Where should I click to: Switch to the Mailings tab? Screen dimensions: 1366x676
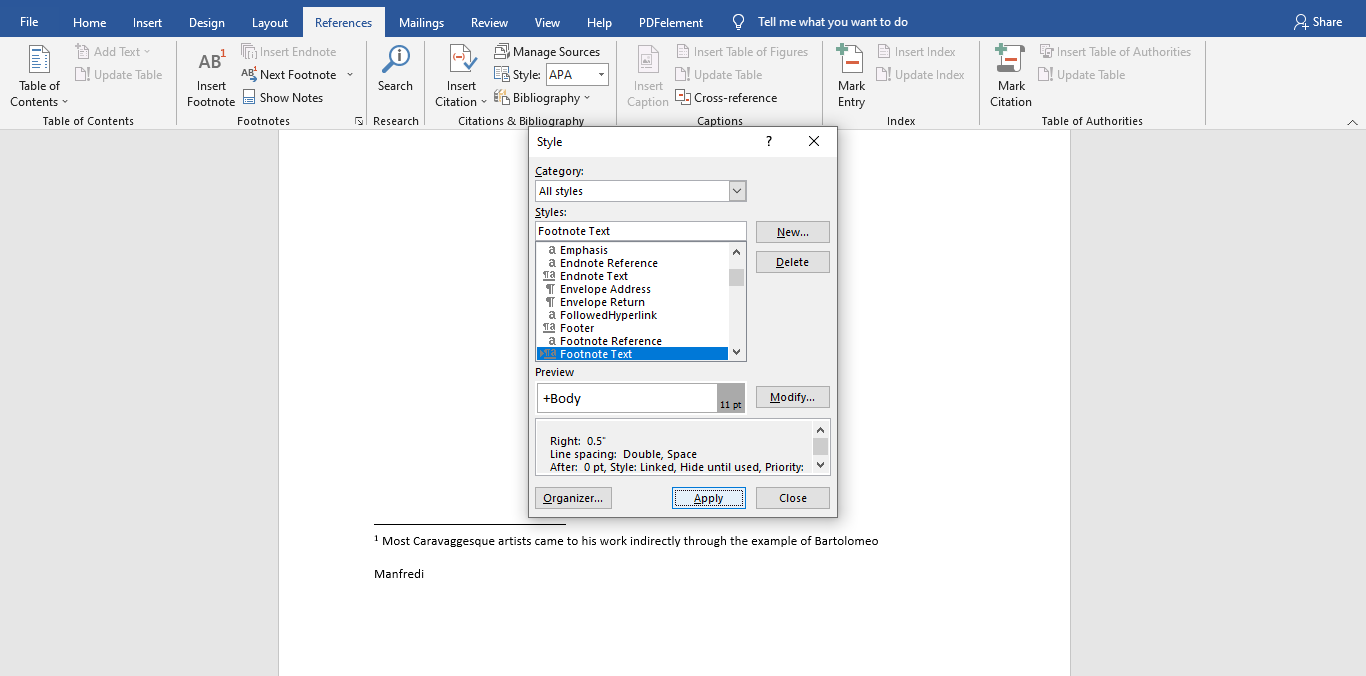coord(421,21)
